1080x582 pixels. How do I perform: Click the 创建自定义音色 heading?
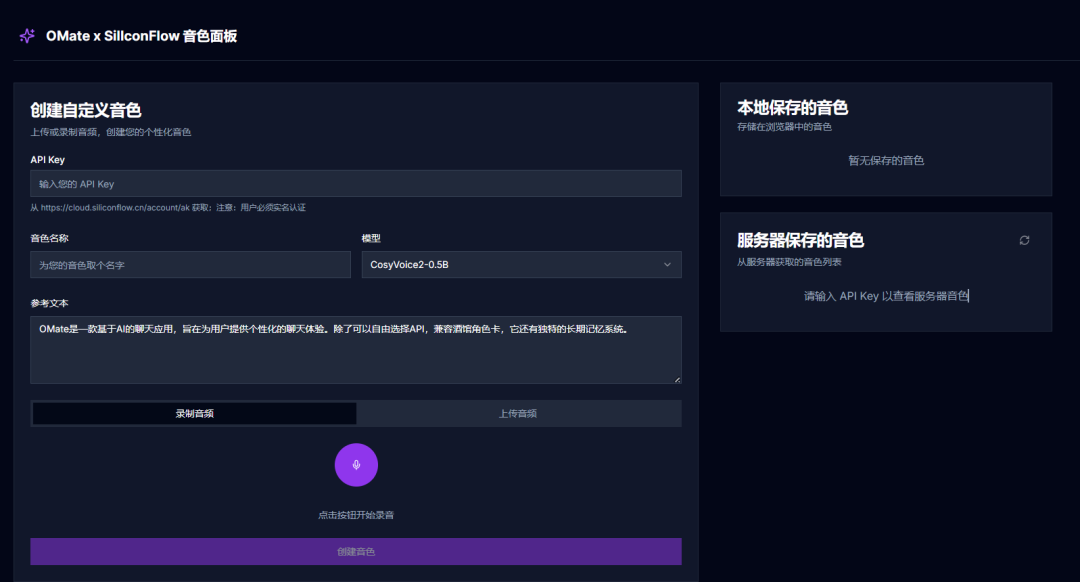coord(85,110)
